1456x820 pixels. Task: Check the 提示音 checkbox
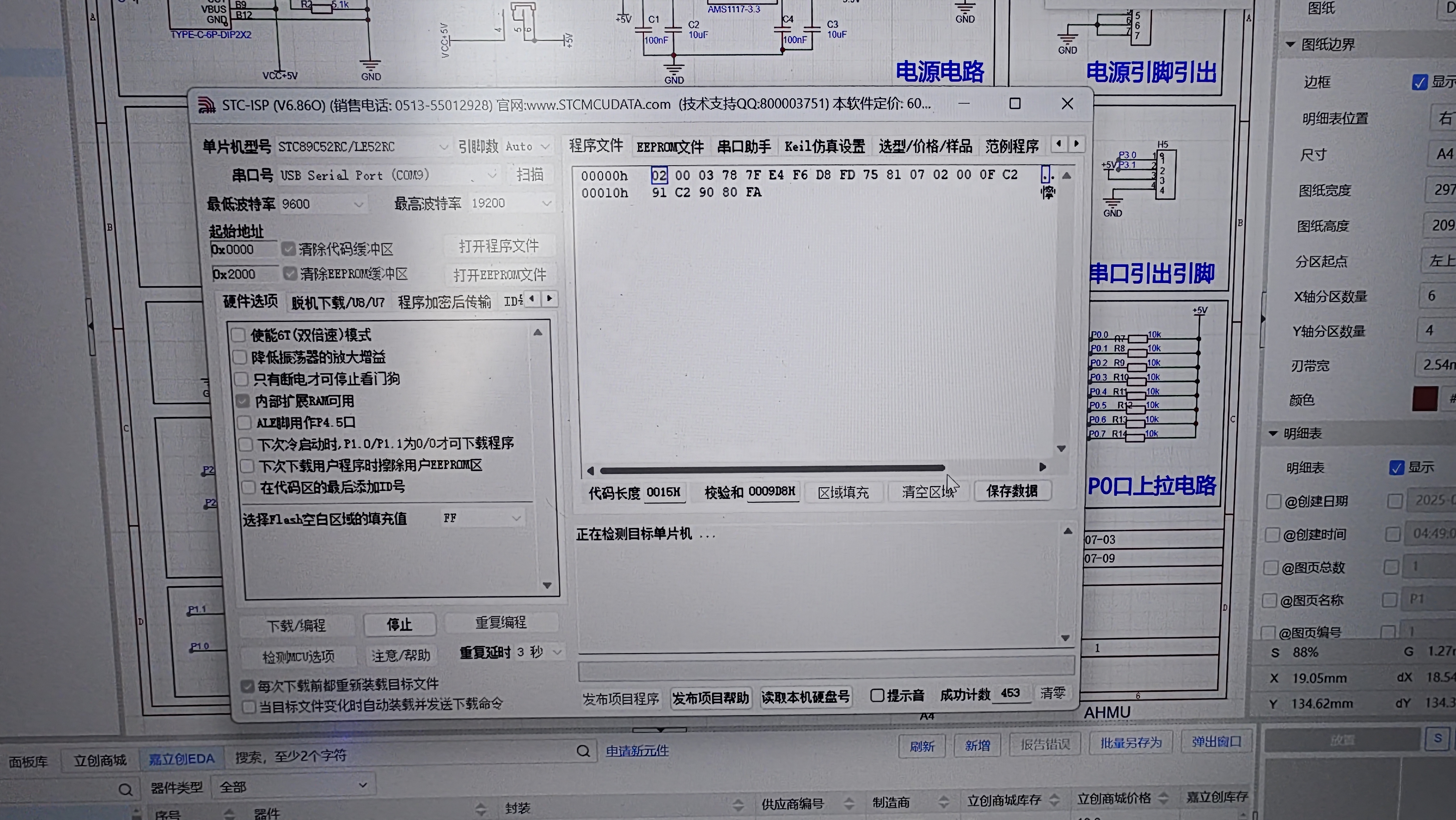(x=877, y=695)
